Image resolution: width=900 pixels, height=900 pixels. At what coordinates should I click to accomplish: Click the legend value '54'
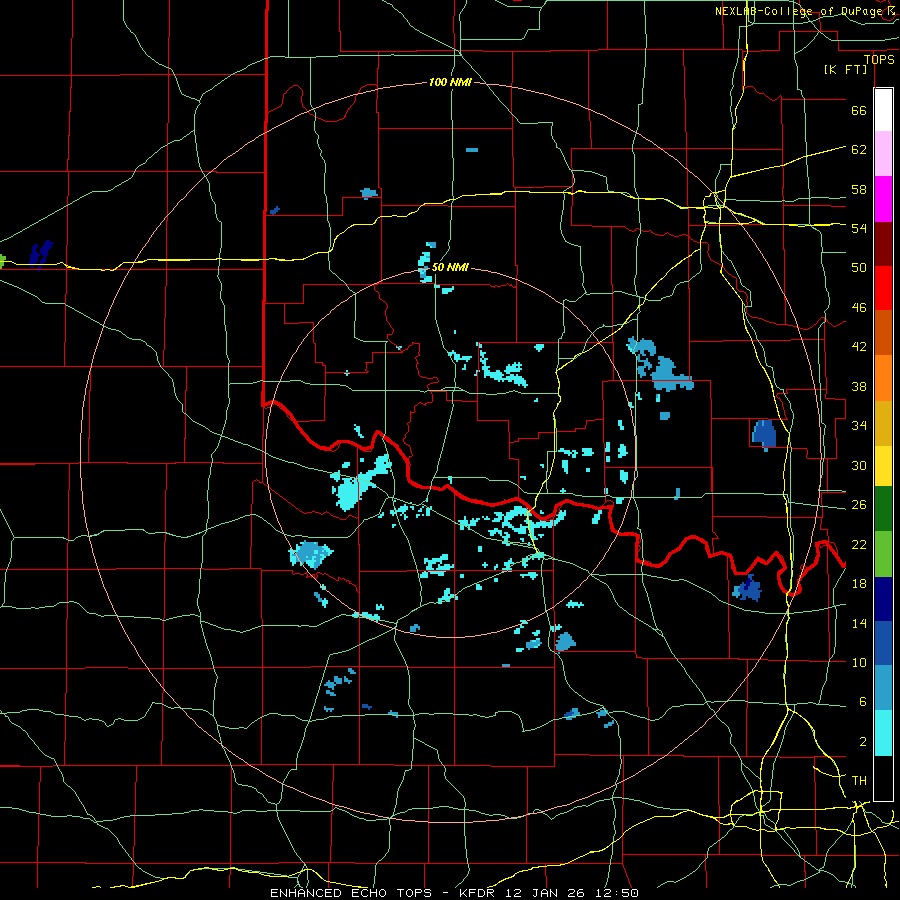coord(859,228)
